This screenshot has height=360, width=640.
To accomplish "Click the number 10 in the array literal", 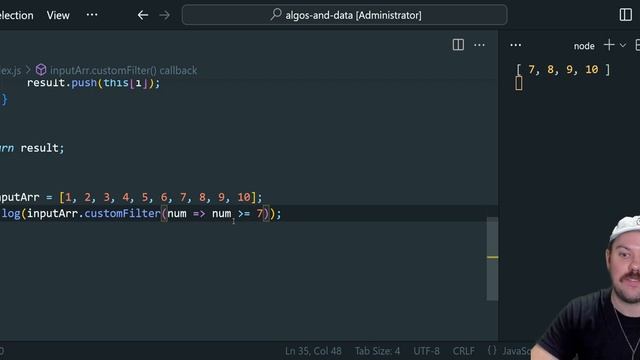I will pyautogui.click(x=244, y=197).
